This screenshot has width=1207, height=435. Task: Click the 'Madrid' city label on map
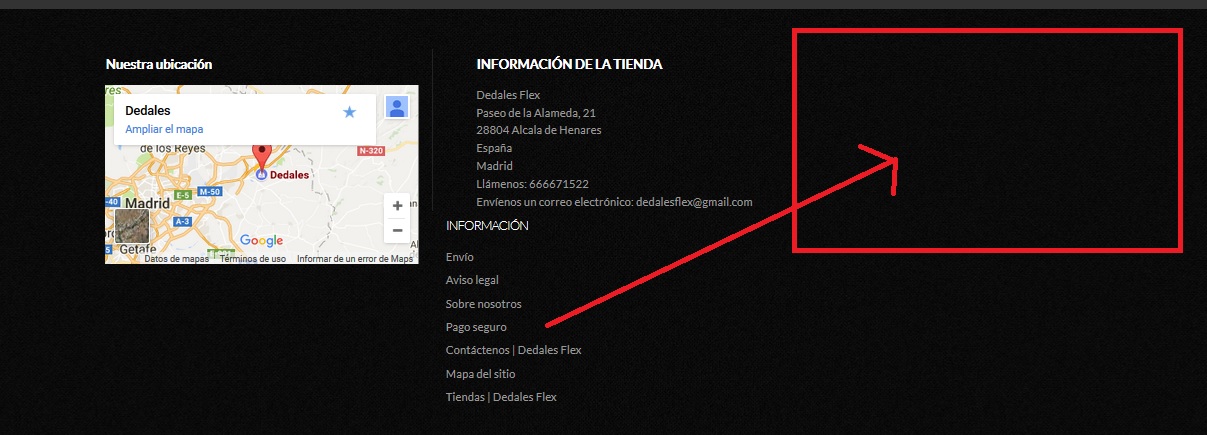pos(146,202)
